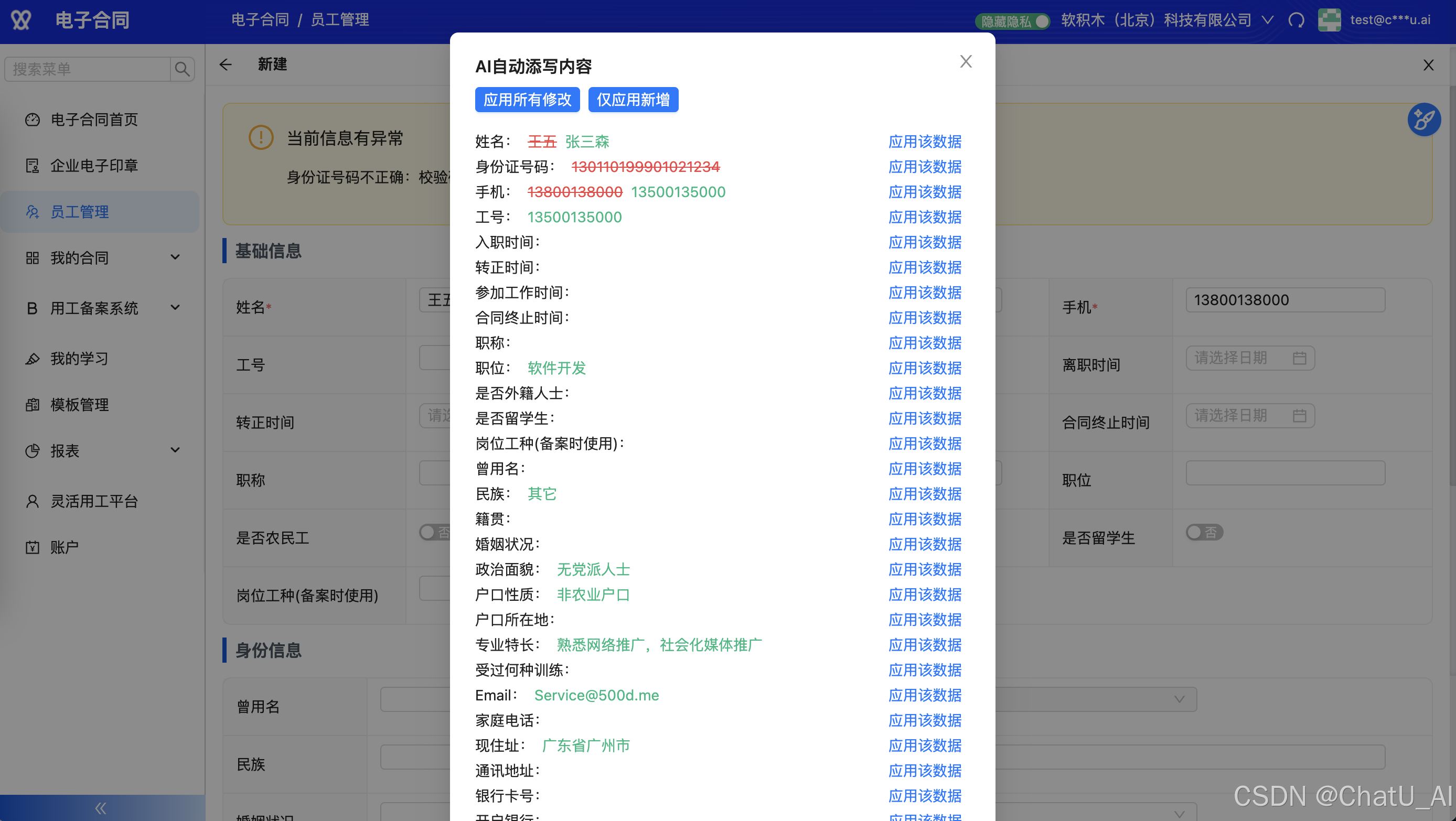Click 应用该数据 link for 姓名 row
The image size is (1456, 821).
[925, 142]
